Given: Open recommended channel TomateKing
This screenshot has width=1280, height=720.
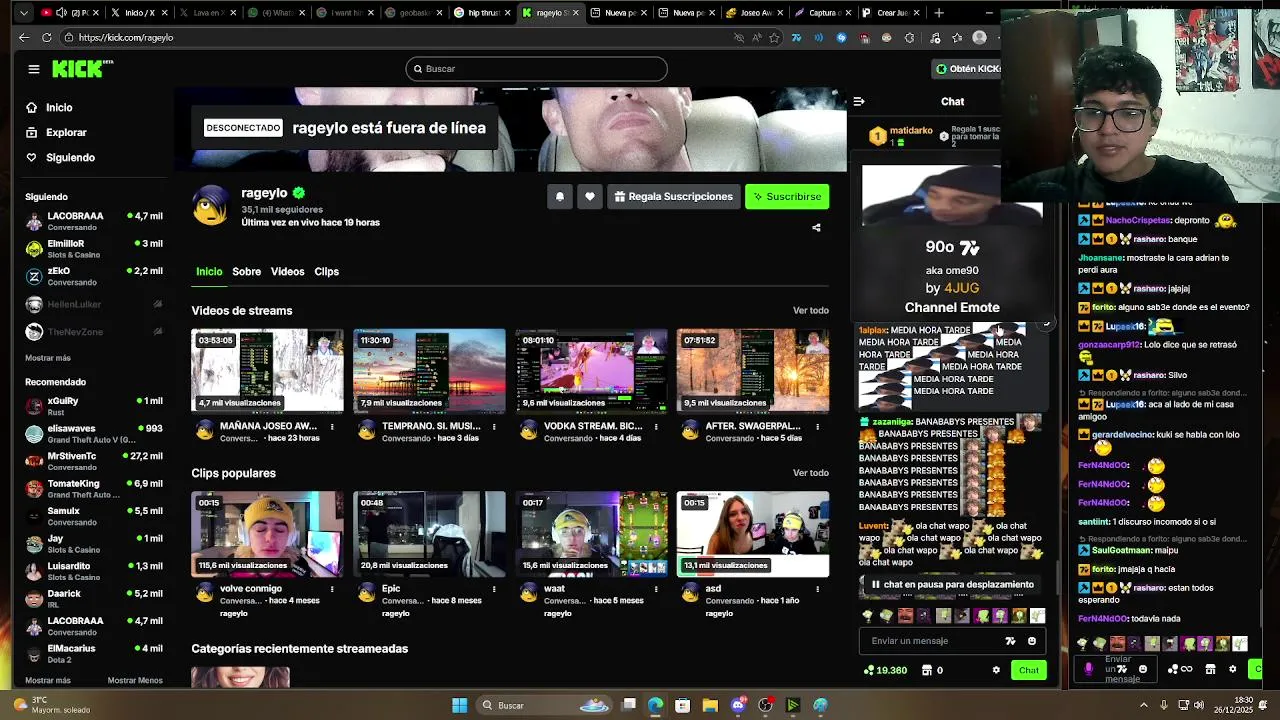Looking at the screenshot, I should 94,489.
